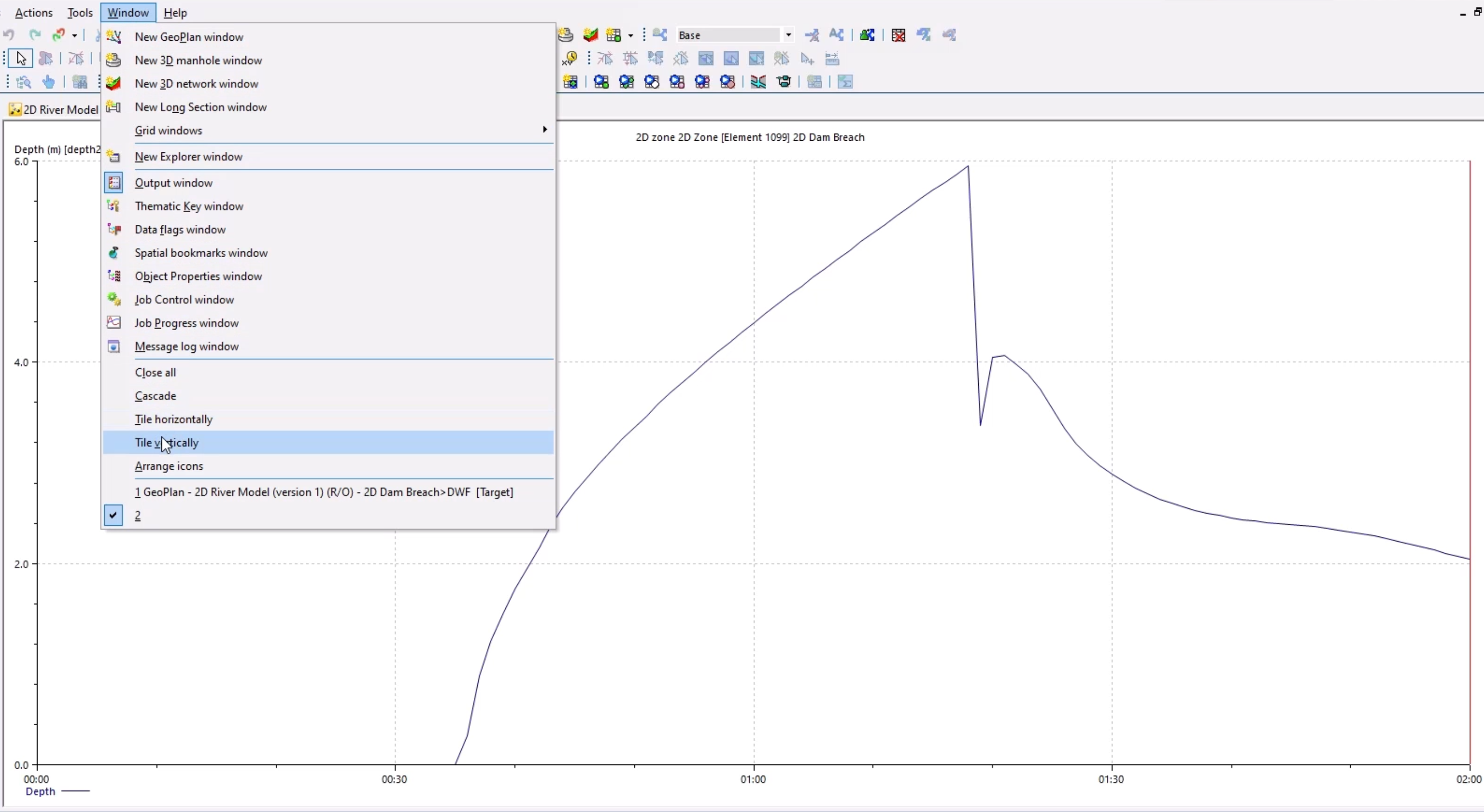
Task: Open Object Properties window
Action: 198,276
